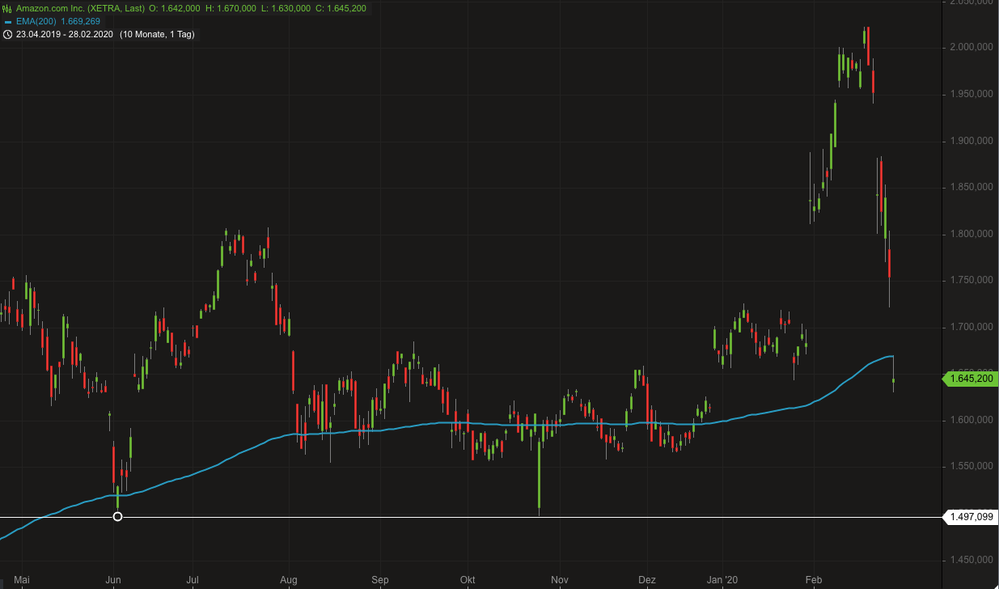Select the Aug marker on the time axis
The width and height of the screenshot is (999, 589).
pyautogui.click(x=289, y=579)
